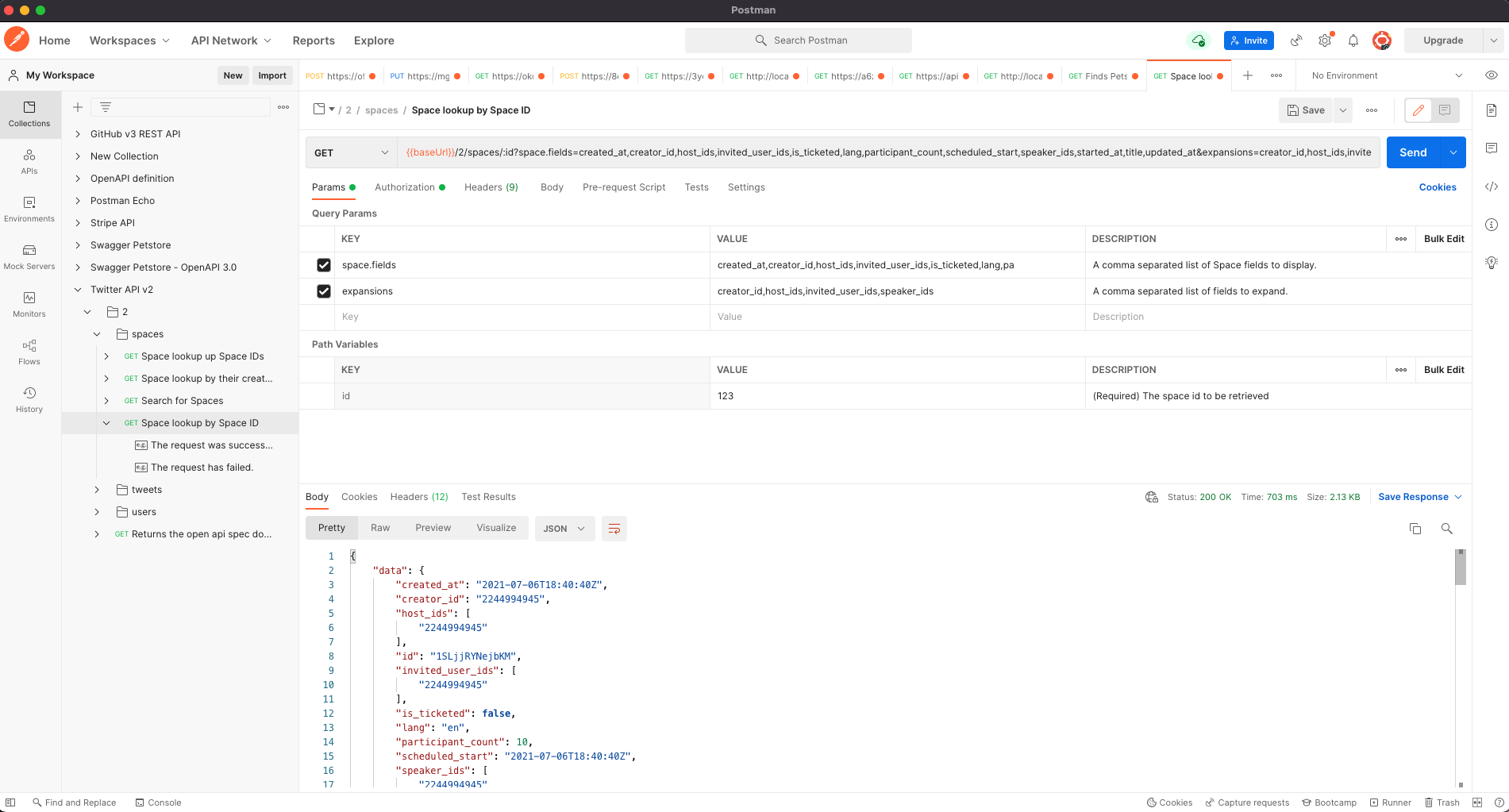Click the Monitors sidebar icon

click(x=29, y=304)
